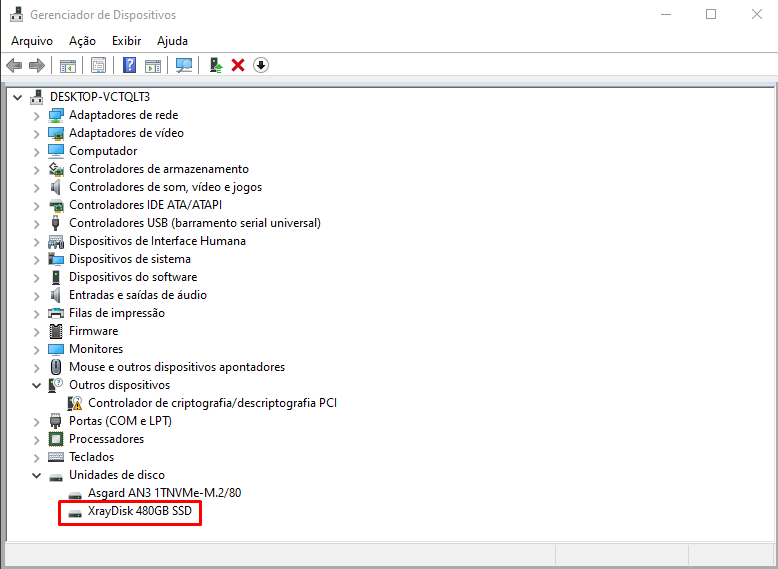Click the Adaptadores de rede icon
Image resolution: width=778 pixels, height=569 pixels.
[x=56, y=115]
